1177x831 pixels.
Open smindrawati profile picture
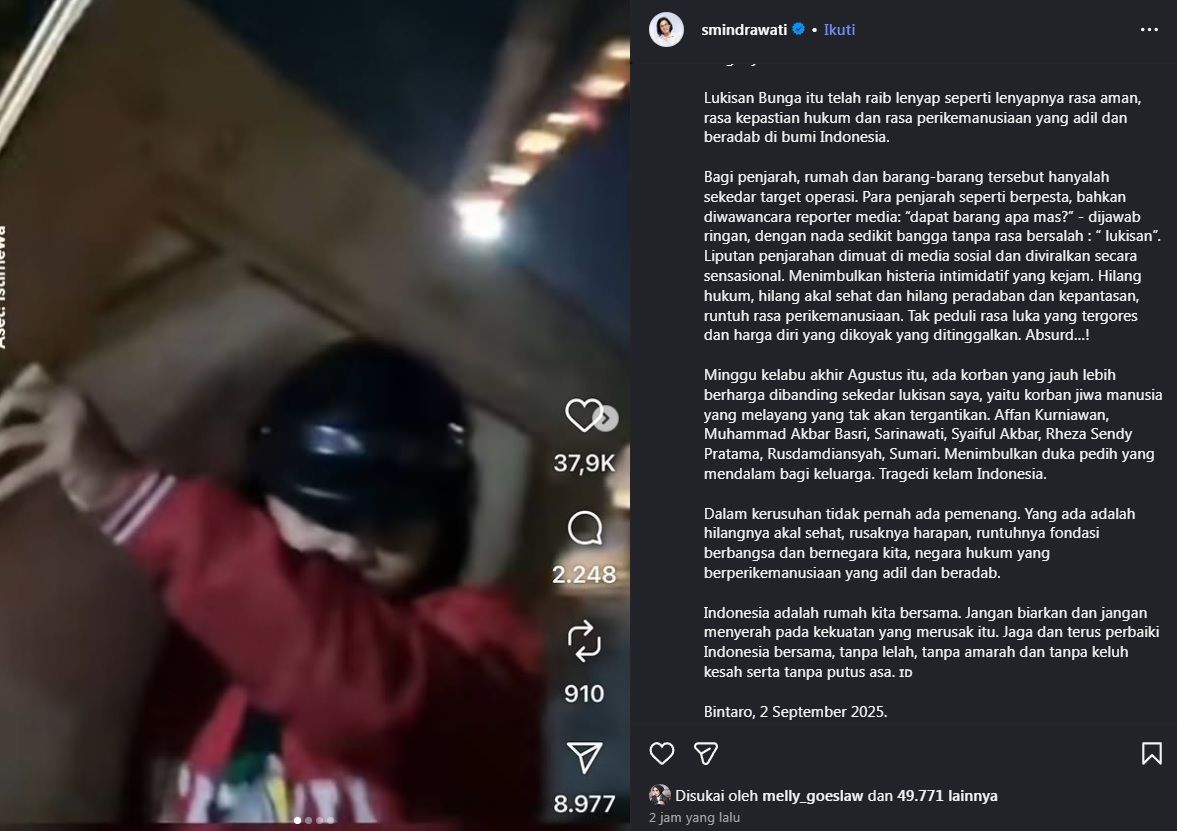(x=666, y=30)
